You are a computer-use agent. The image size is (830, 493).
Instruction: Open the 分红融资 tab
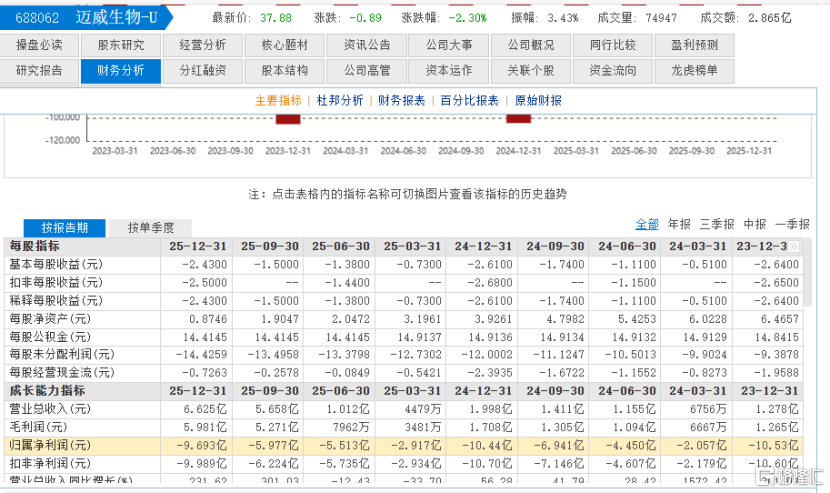[203, 70]
